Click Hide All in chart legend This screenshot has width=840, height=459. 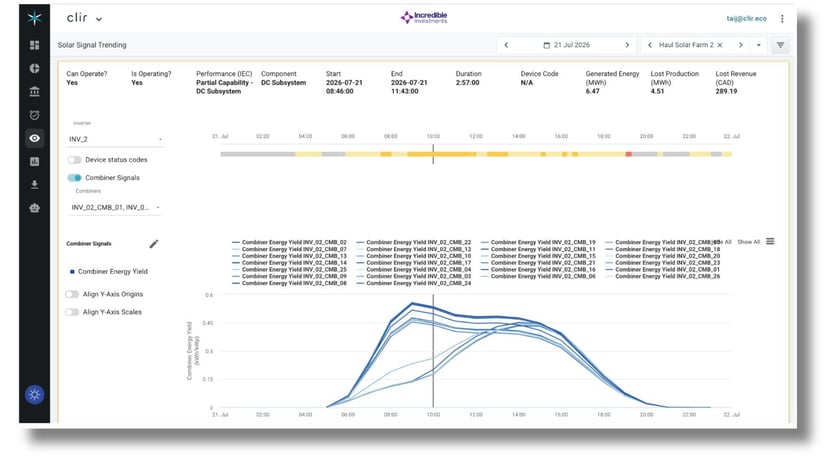(722, 242)
